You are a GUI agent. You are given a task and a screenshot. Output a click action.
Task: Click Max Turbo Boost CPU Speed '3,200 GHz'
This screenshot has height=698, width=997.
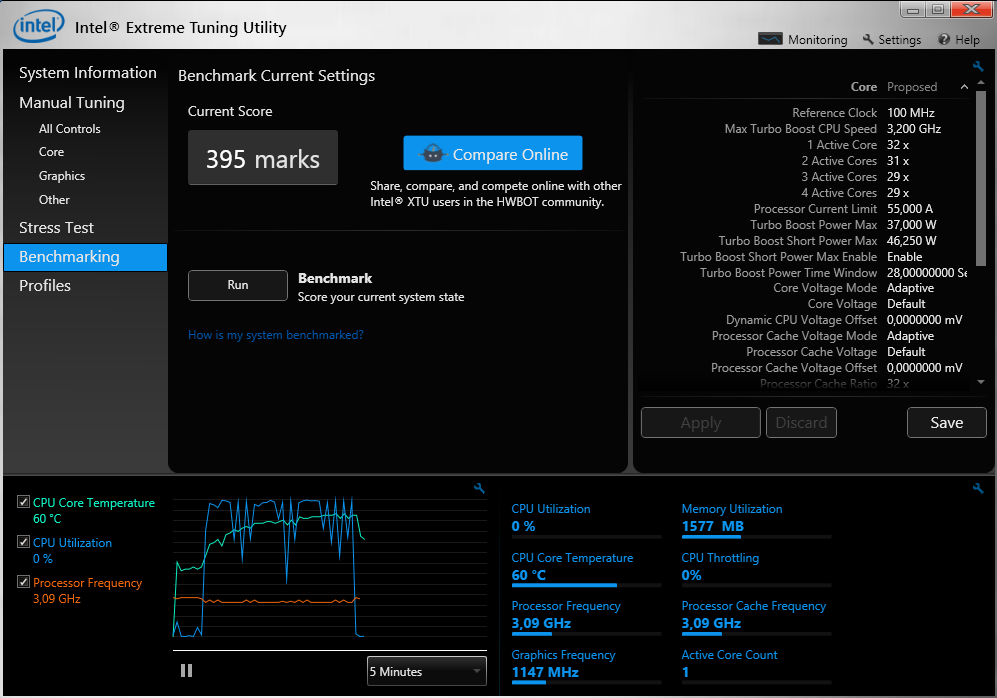click(914, 128)
